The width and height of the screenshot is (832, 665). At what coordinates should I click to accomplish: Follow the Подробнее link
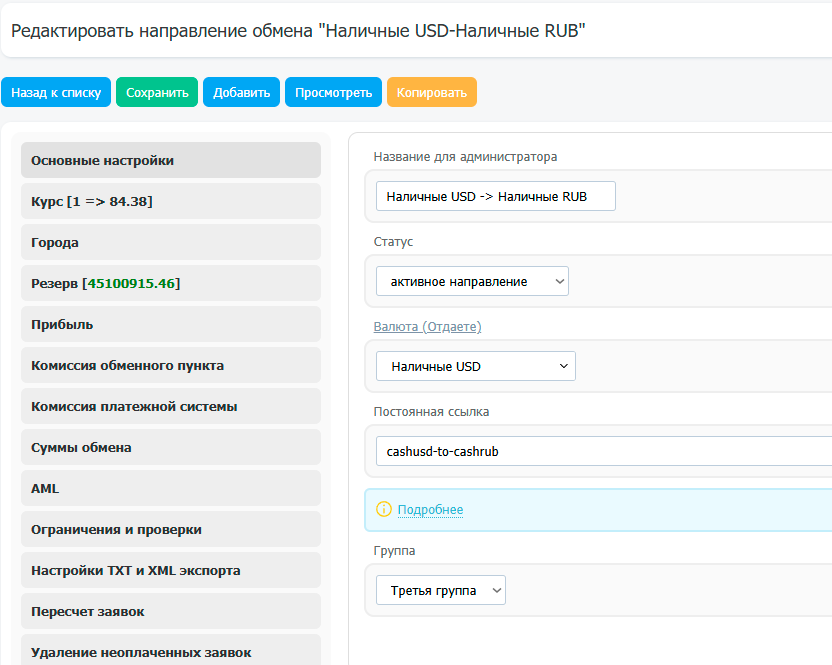coord(430,510)
